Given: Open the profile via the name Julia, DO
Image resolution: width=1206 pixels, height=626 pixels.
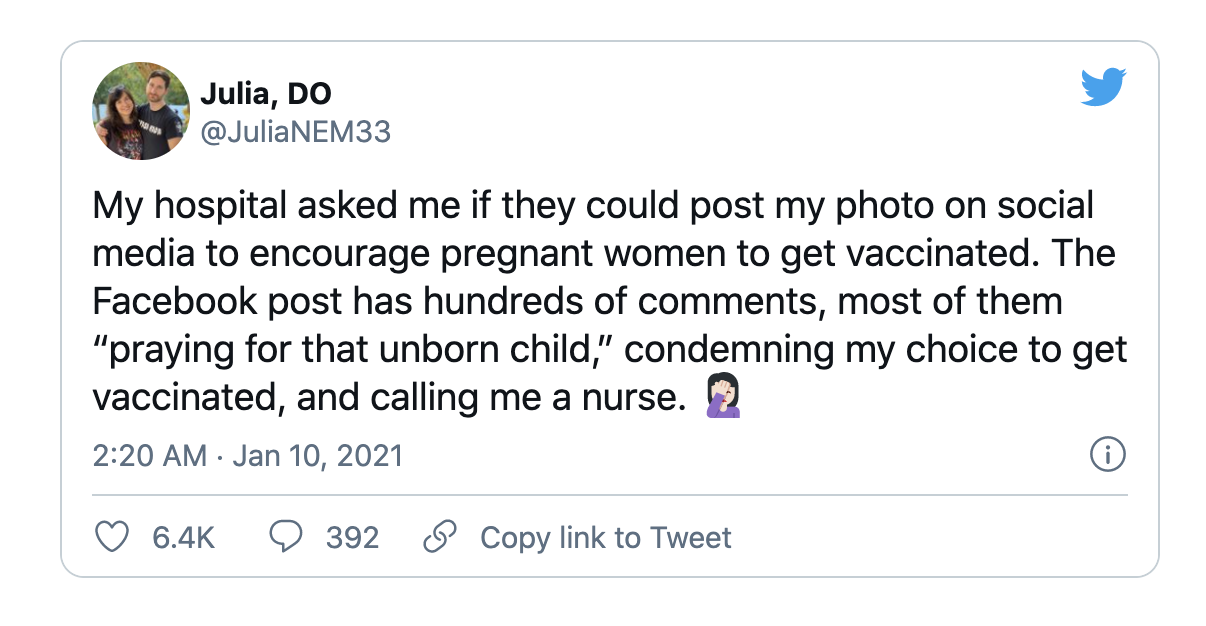Looking at the screenshot, I should click(266, 94).
